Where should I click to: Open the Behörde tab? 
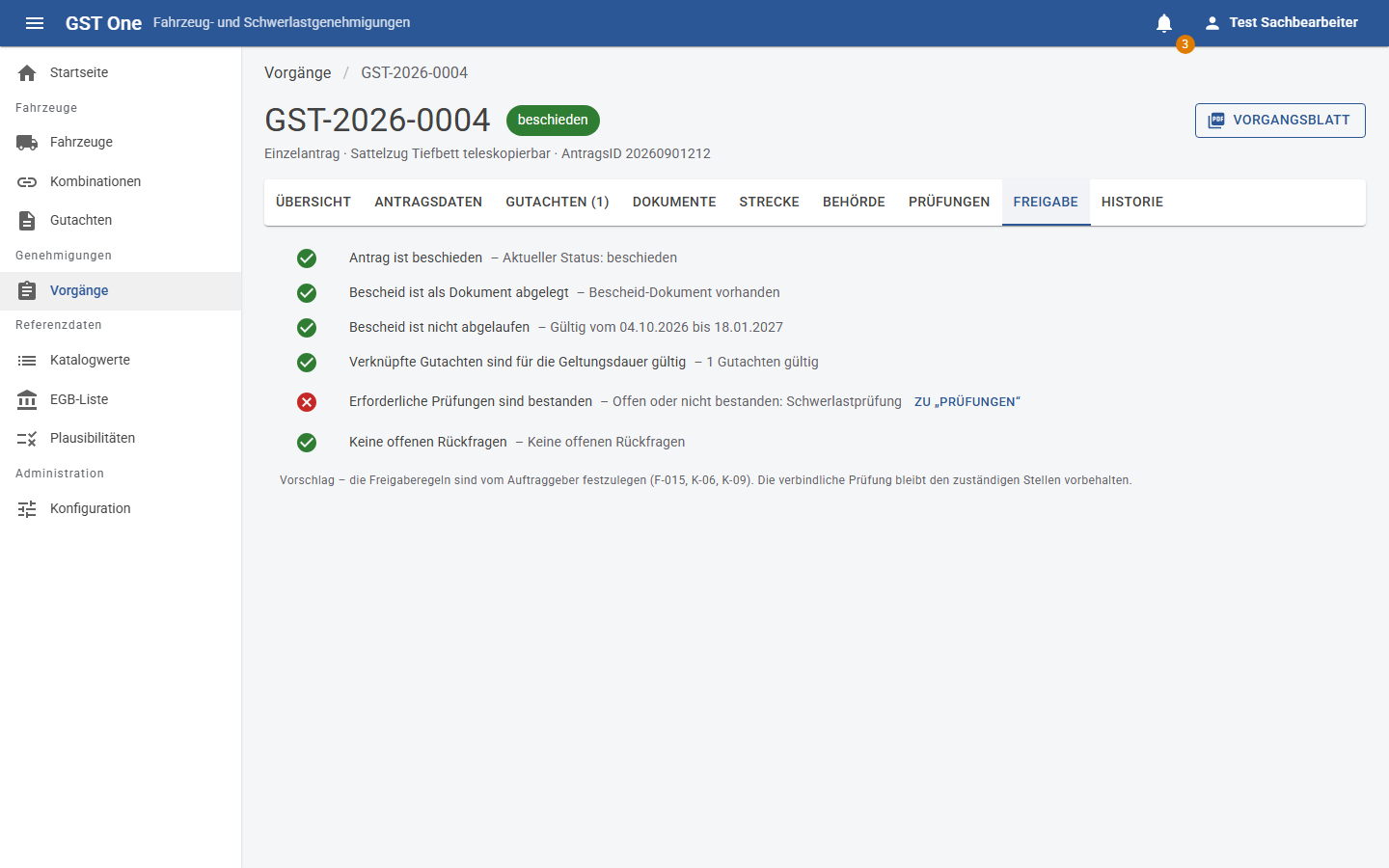click(854, 203)
